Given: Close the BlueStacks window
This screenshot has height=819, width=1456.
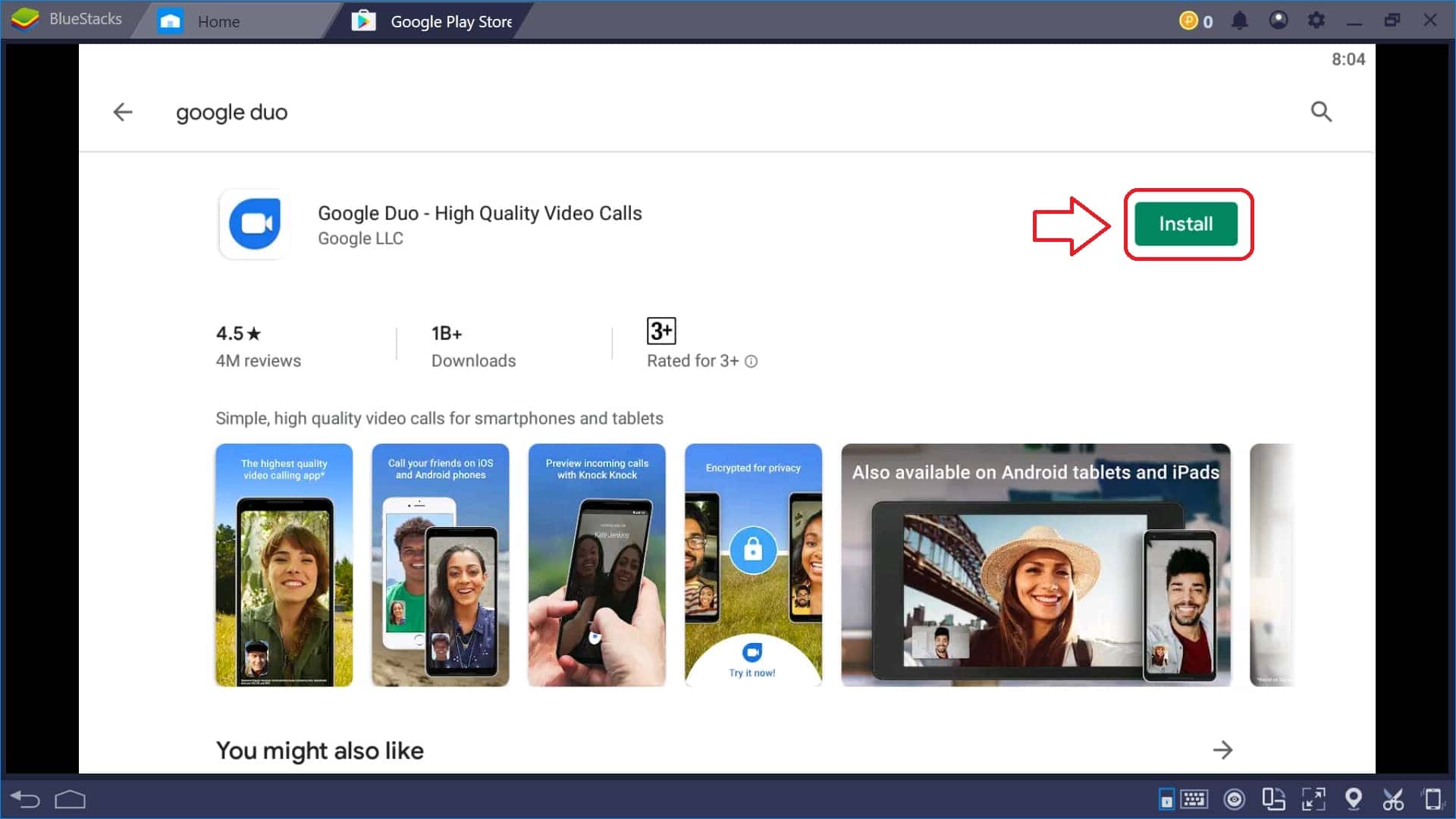Looking at the screenshot, I should click(1430, 20).
